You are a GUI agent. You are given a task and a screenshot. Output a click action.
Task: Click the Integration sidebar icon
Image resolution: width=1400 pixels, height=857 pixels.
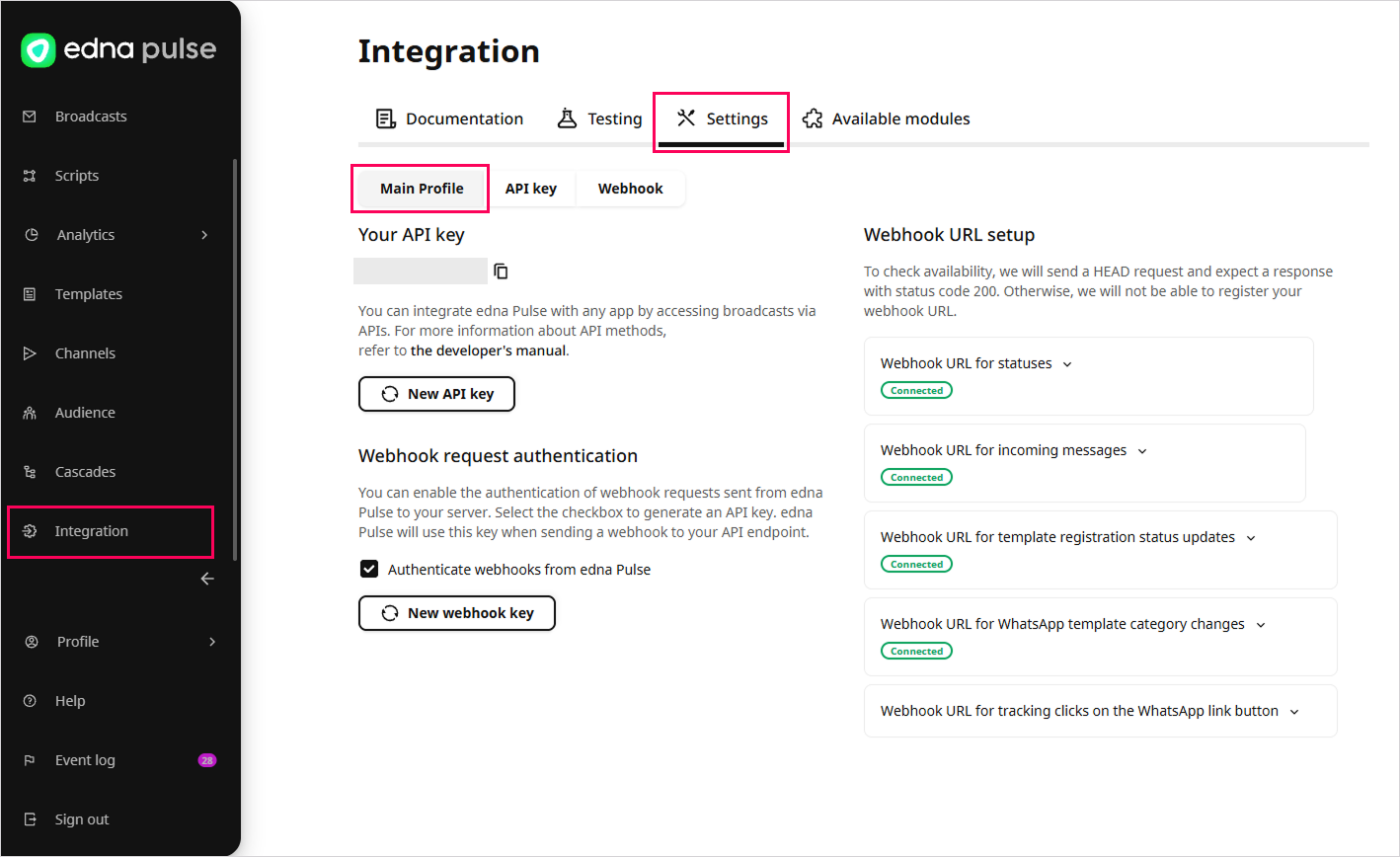(30, 531)
